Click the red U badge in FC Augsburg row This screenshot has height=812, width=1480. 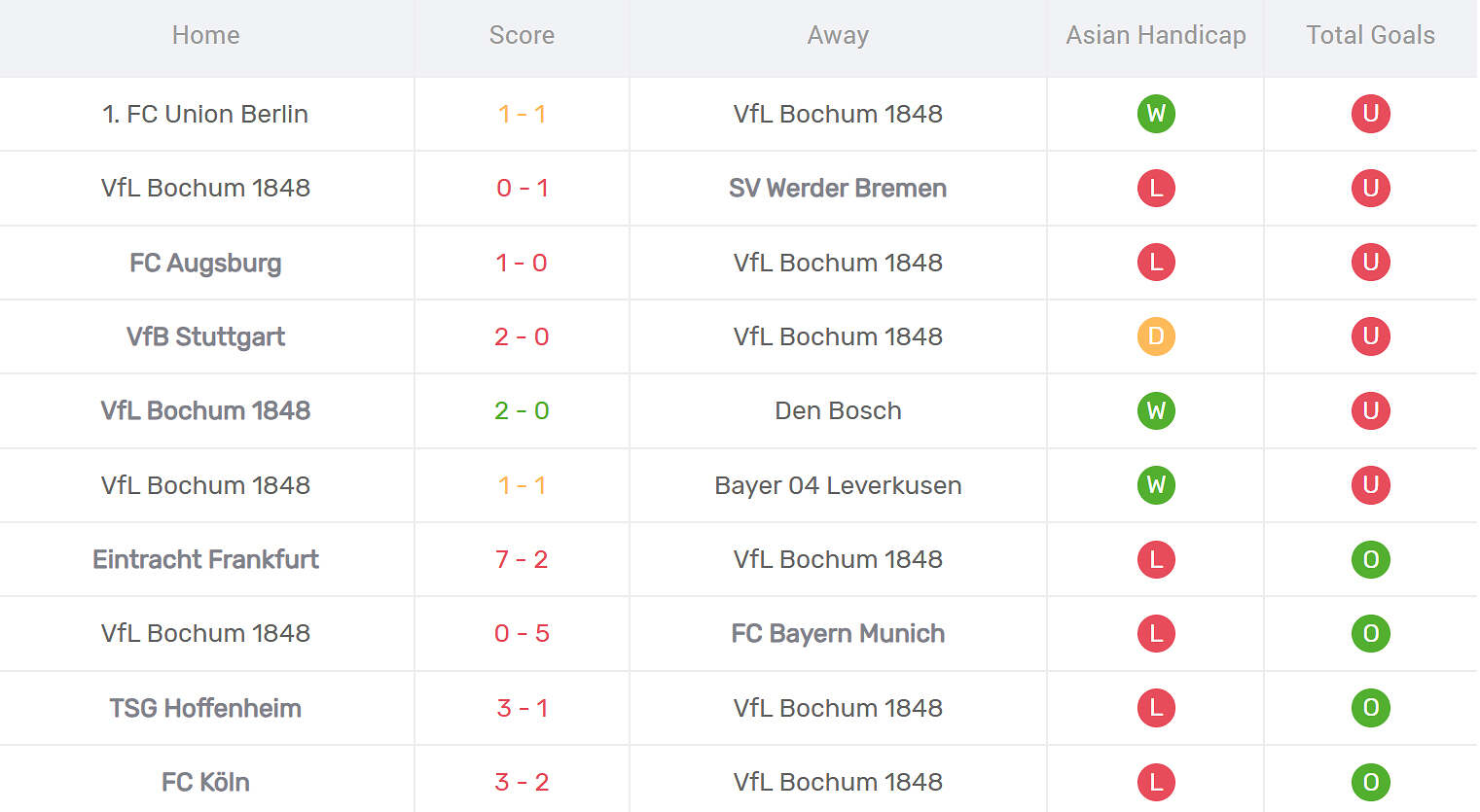point(1370,262)
